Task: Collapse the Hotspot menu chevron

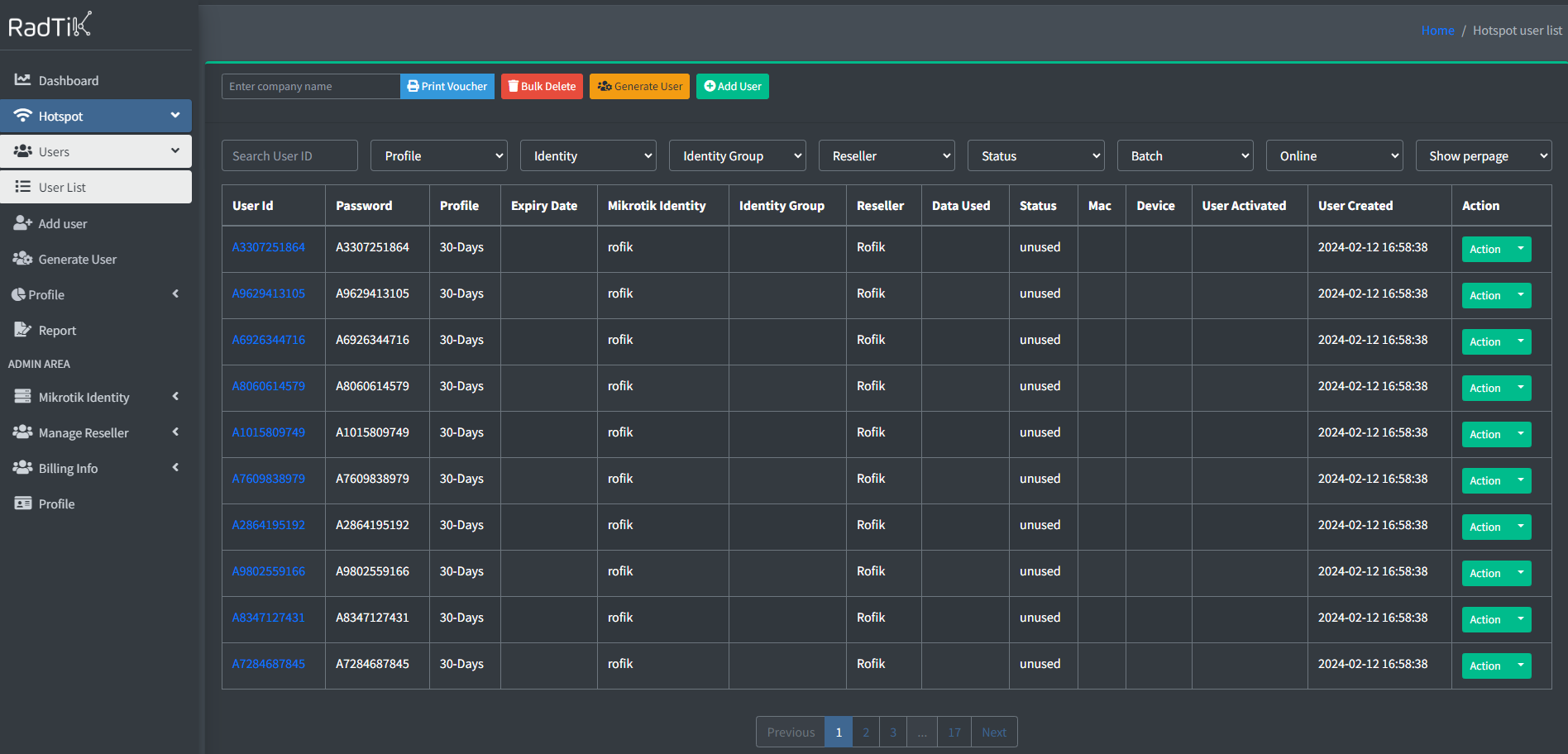Action: tap(175, 116)
